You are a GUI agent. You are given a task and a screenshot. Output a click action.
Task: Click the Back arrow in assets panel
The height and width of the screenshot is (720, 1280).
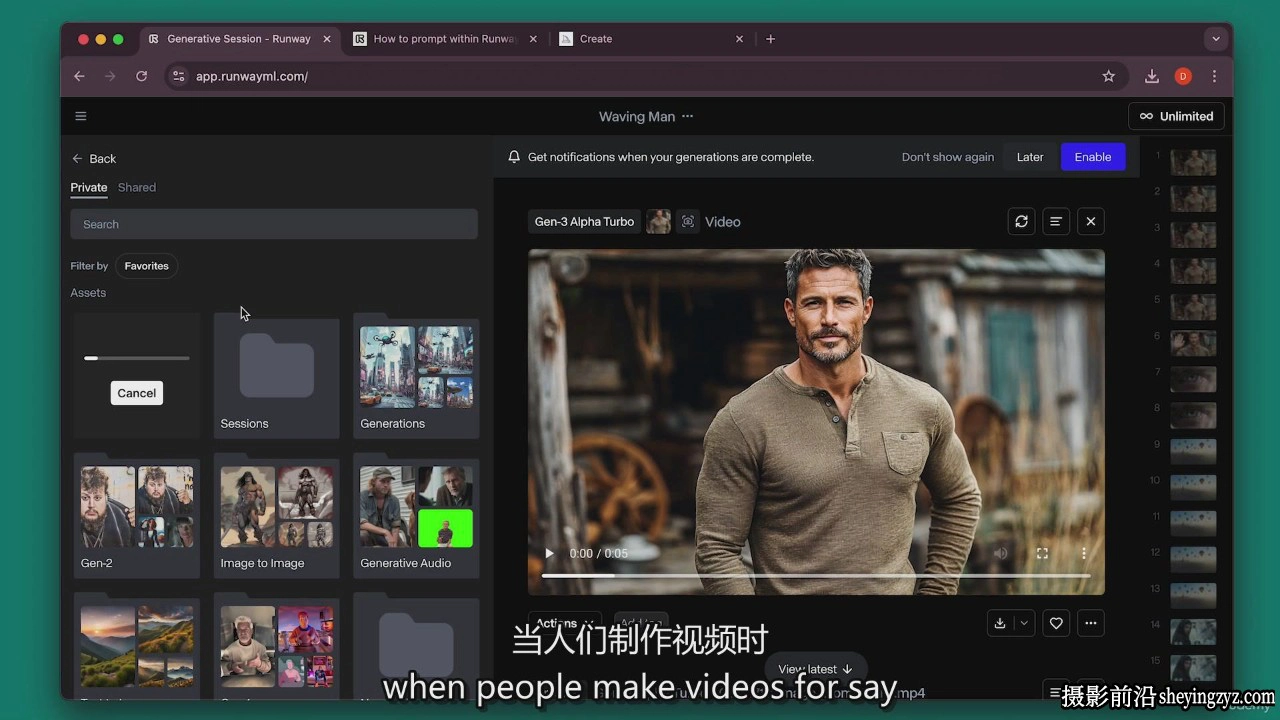77,158
